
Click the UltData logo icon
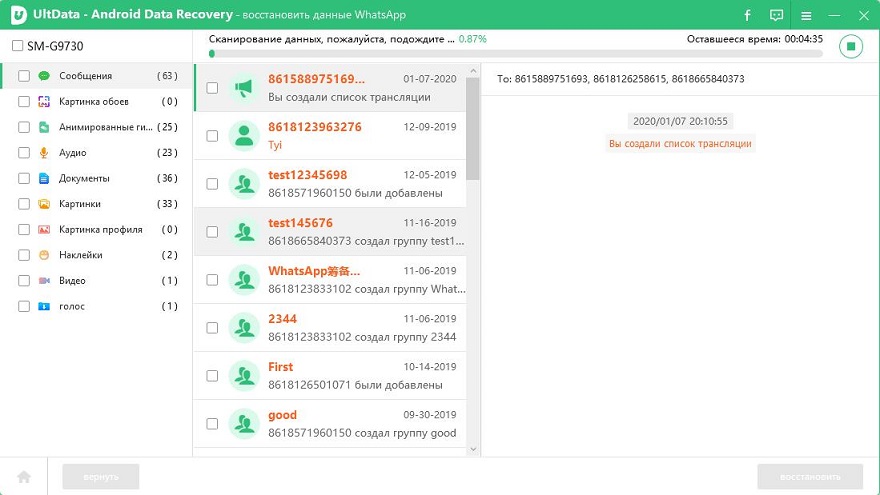point(18,15)
